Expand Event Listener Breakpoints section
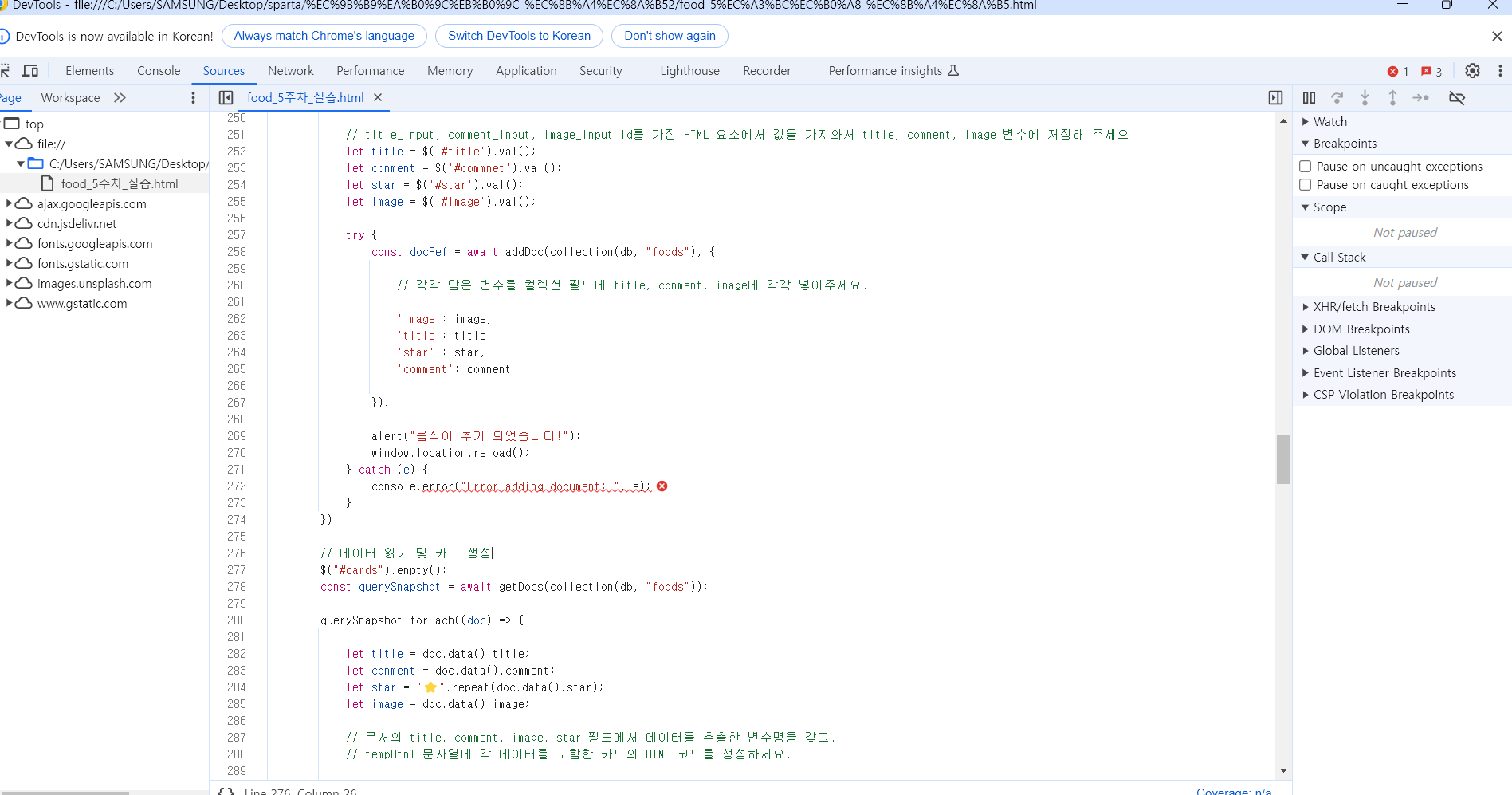The height and width of the screenshot is (795, 1512). [x=1306, y=373]
